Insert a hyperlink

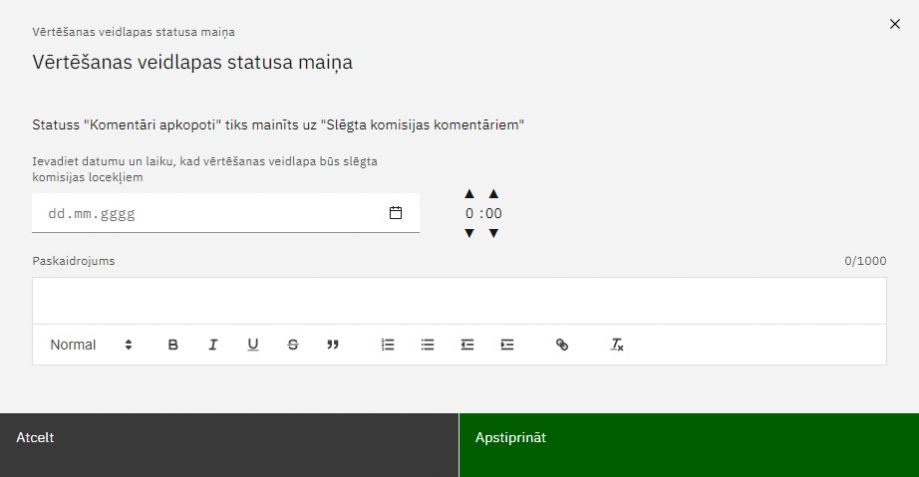562,345
